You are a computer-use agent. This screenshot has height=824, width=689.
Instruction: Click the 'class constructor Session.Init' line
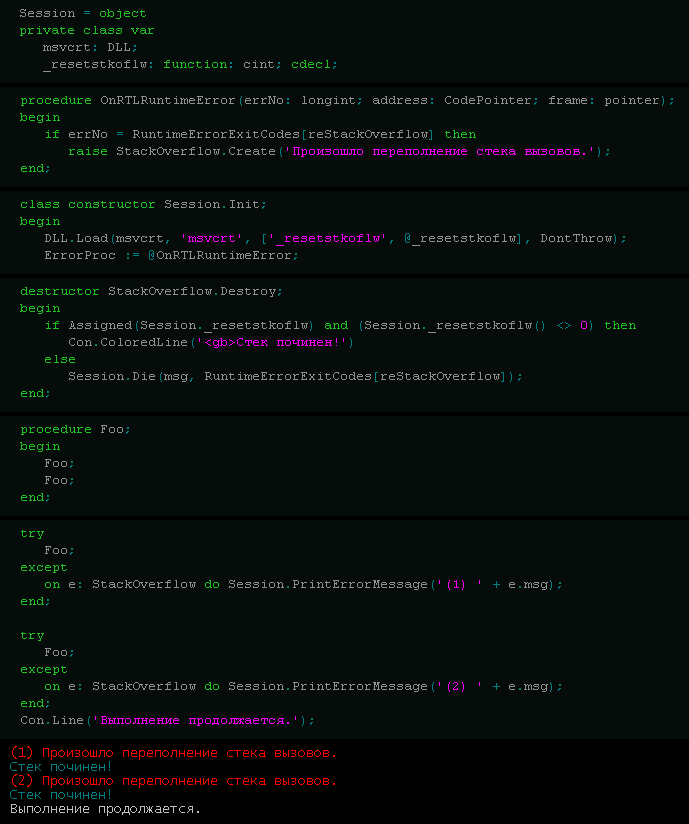pos(142,205)
